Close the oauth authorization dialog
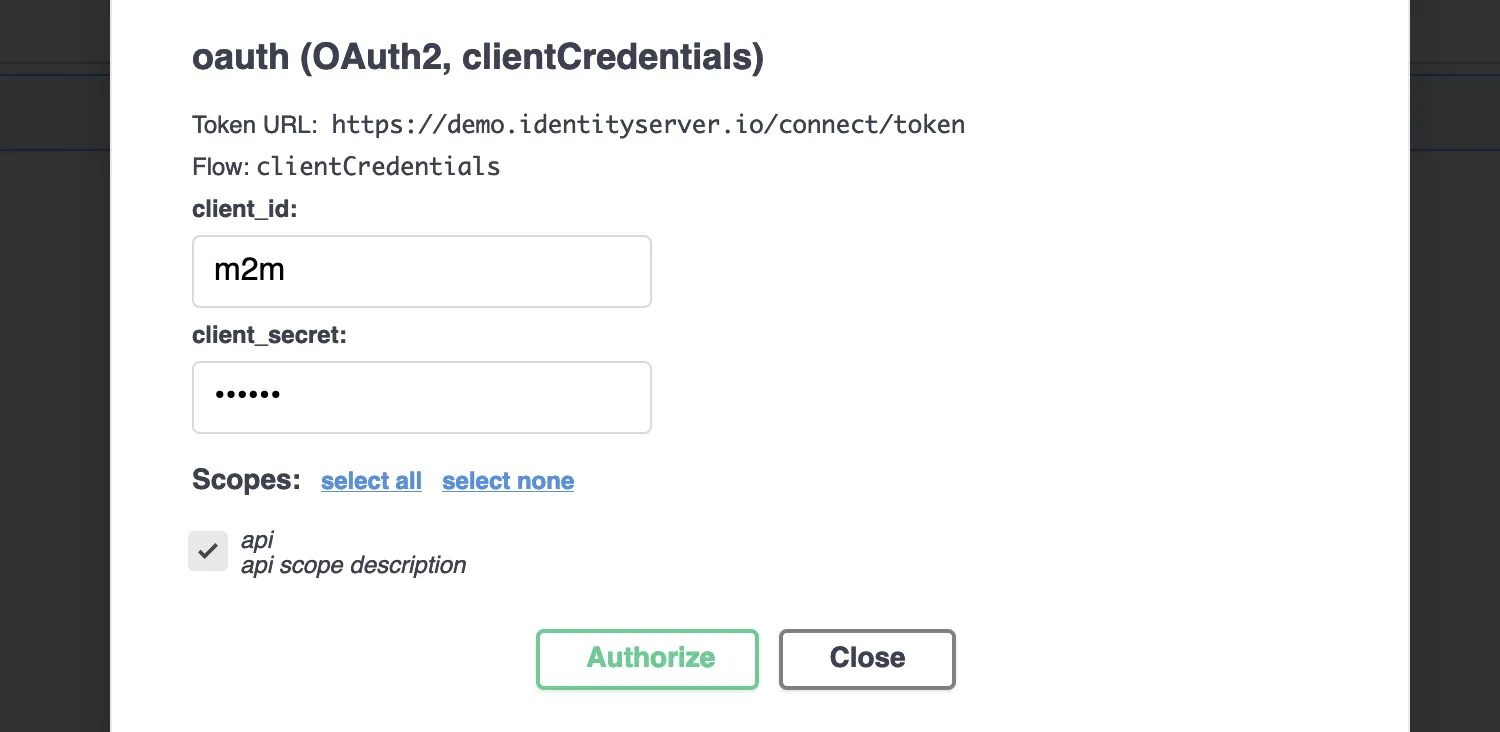The image size is (1500, 732). pyautogui.click(x=867, y=658)
